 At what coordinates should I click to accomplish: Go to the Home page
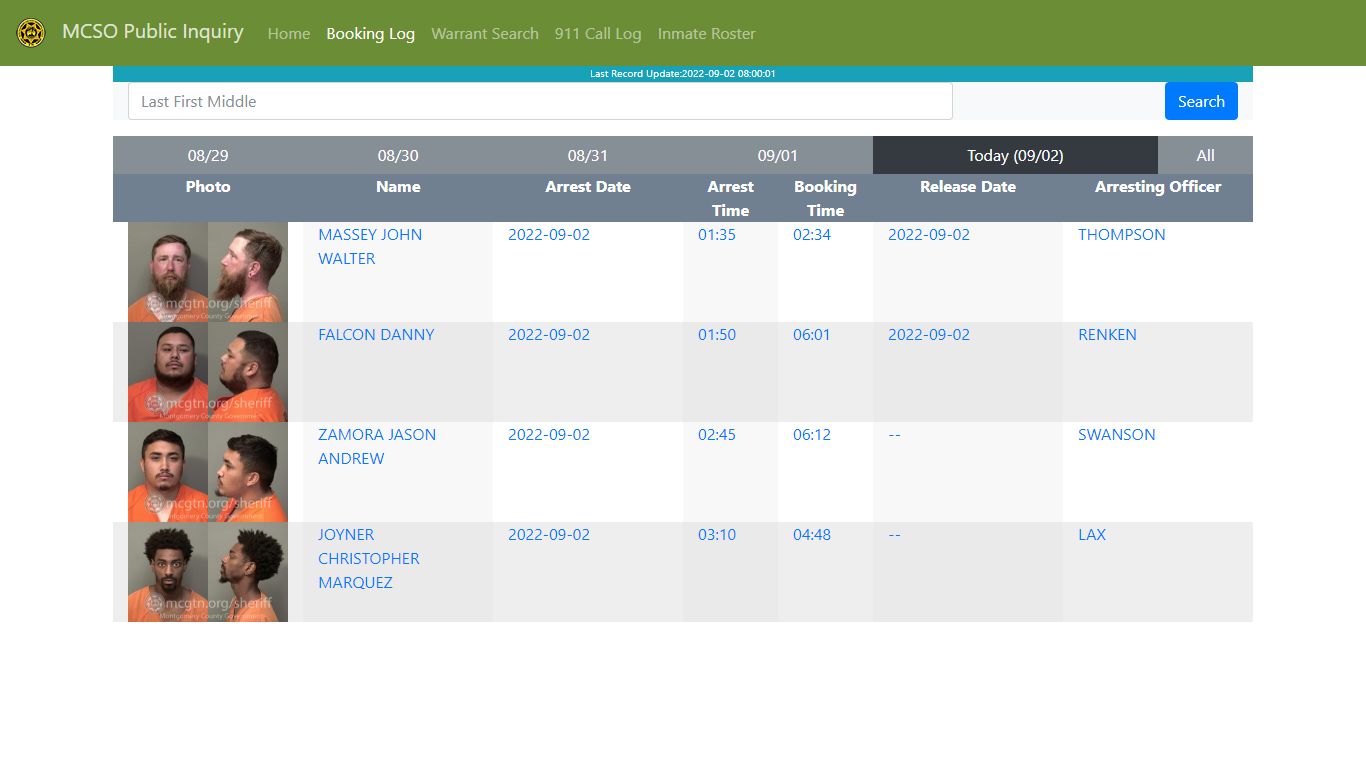[x=289, y=34]
